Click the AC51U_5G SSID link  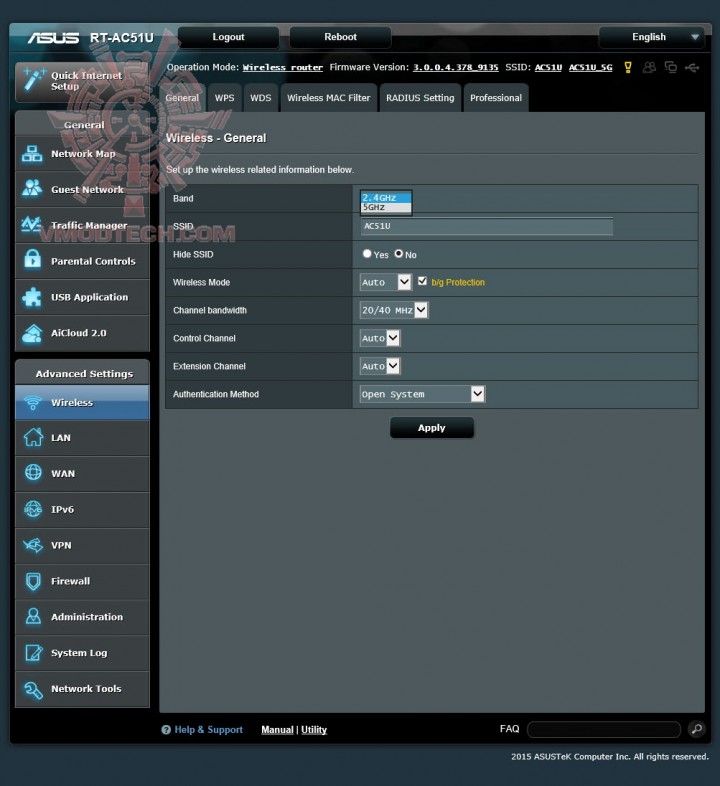coord(591,67)
